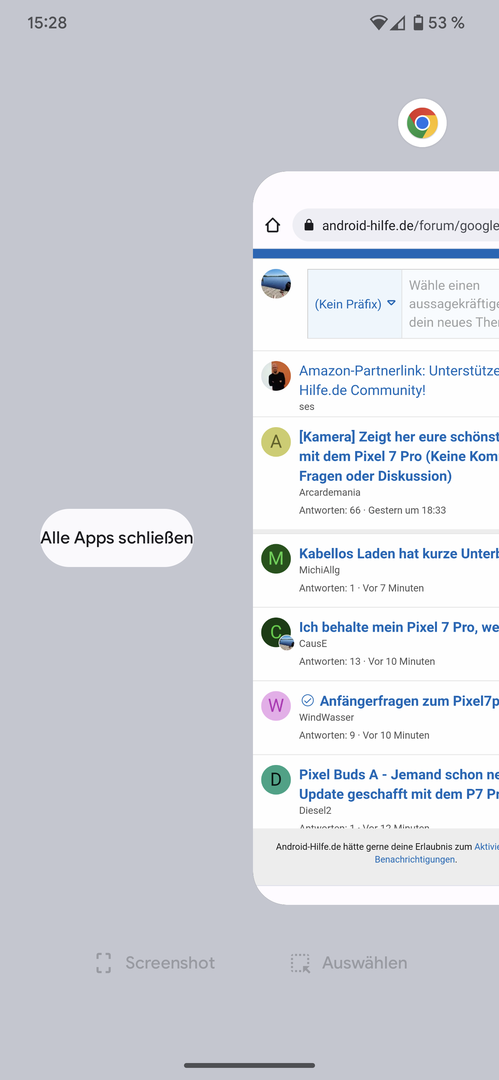Open the Chrome app icon menu

click(x=422, y=124)
